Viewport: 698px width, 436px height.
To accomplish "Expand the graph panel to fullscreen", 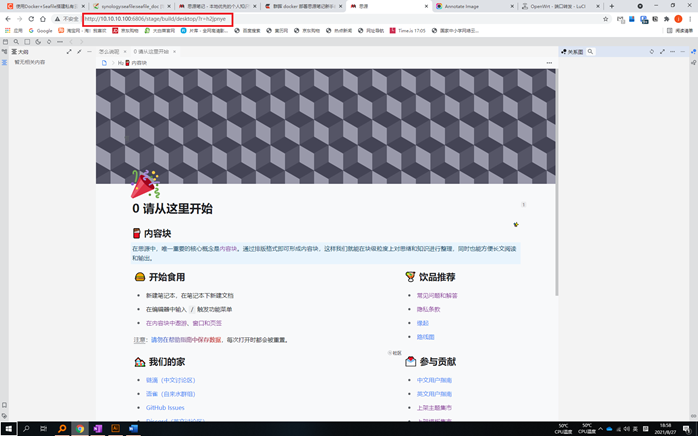I will pos(662,52).
